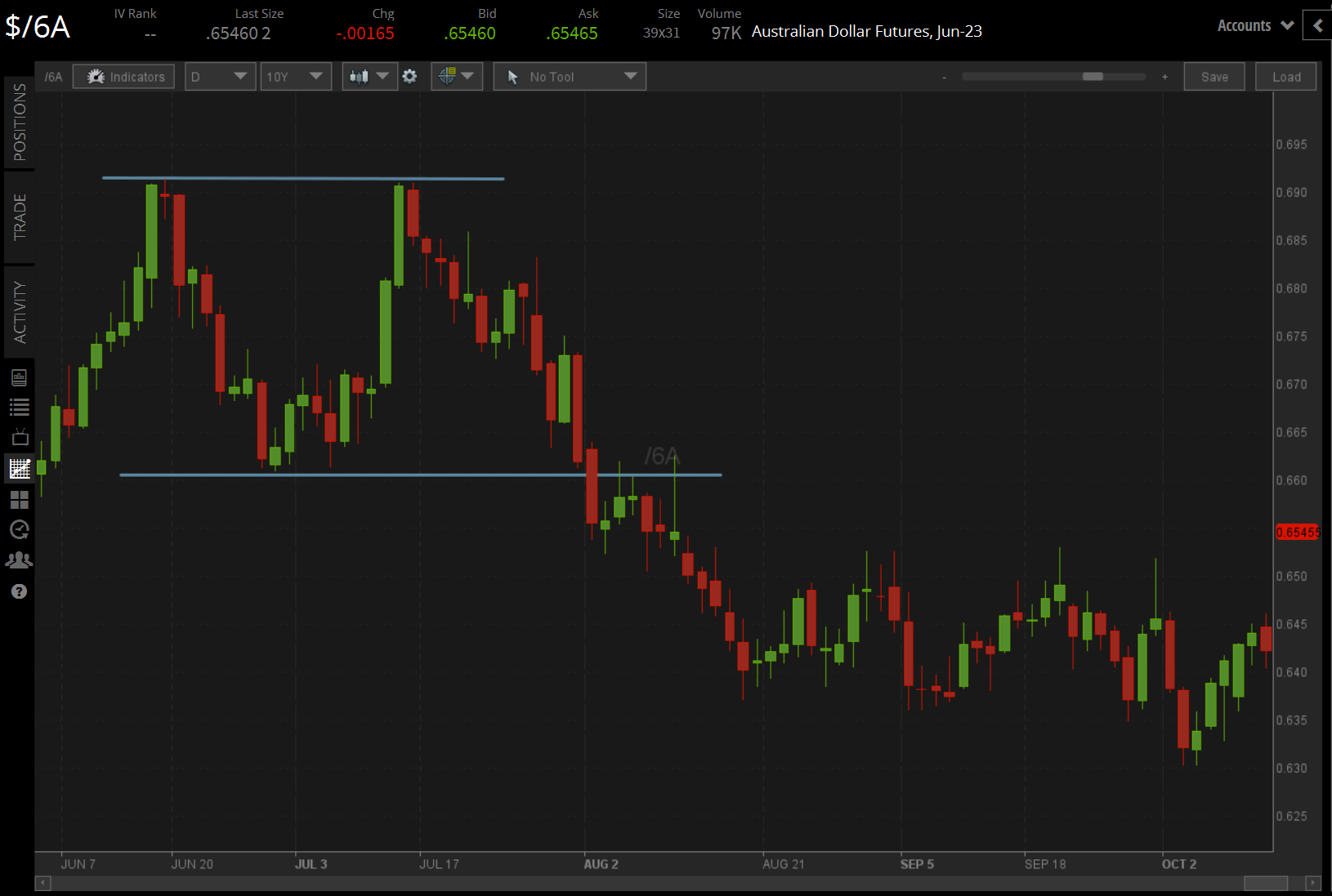1332x896 pixels.
Task: Click the Load button
Action: click(x=1285, y=76)
